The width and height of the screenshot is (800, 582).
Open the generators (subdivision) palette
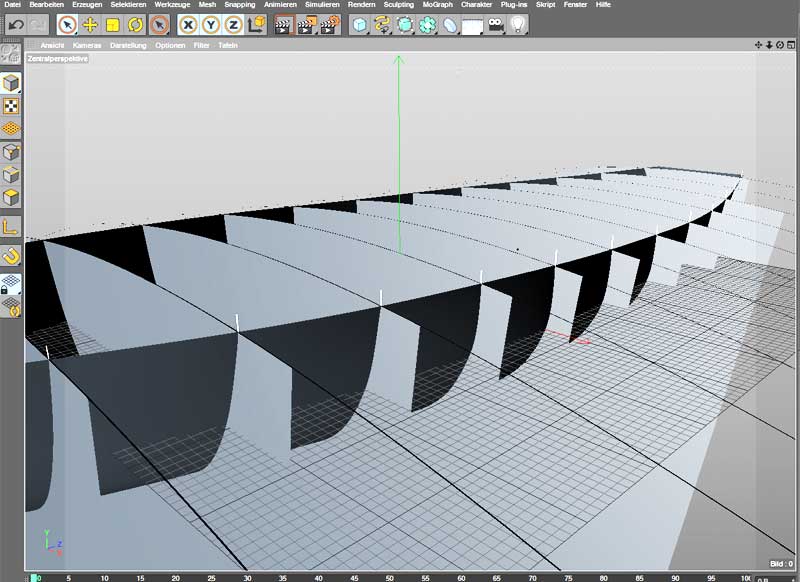(x=405, y=24)
